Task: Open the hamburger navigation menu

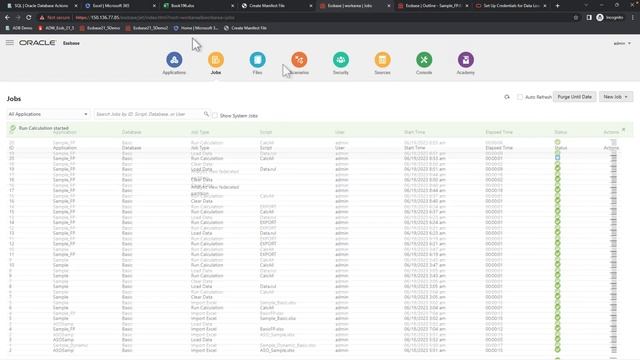Action: (x=10, y=42)
